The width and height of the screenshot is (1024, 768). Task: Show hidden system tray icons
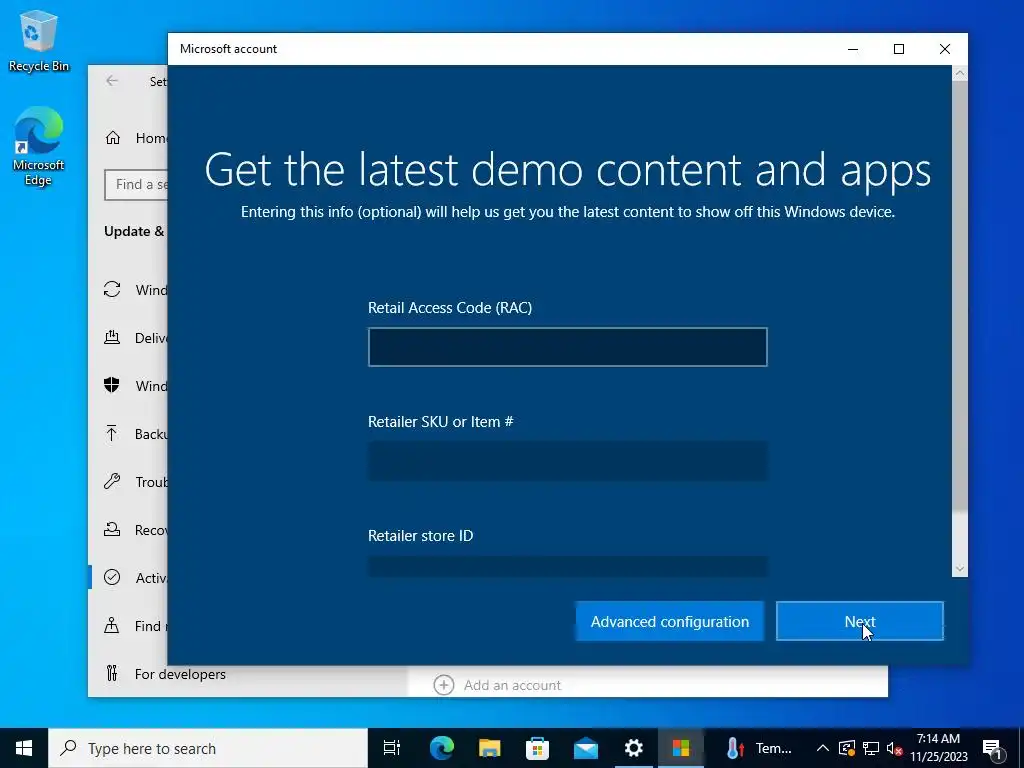pyautogui.click(x=823, y=748)
